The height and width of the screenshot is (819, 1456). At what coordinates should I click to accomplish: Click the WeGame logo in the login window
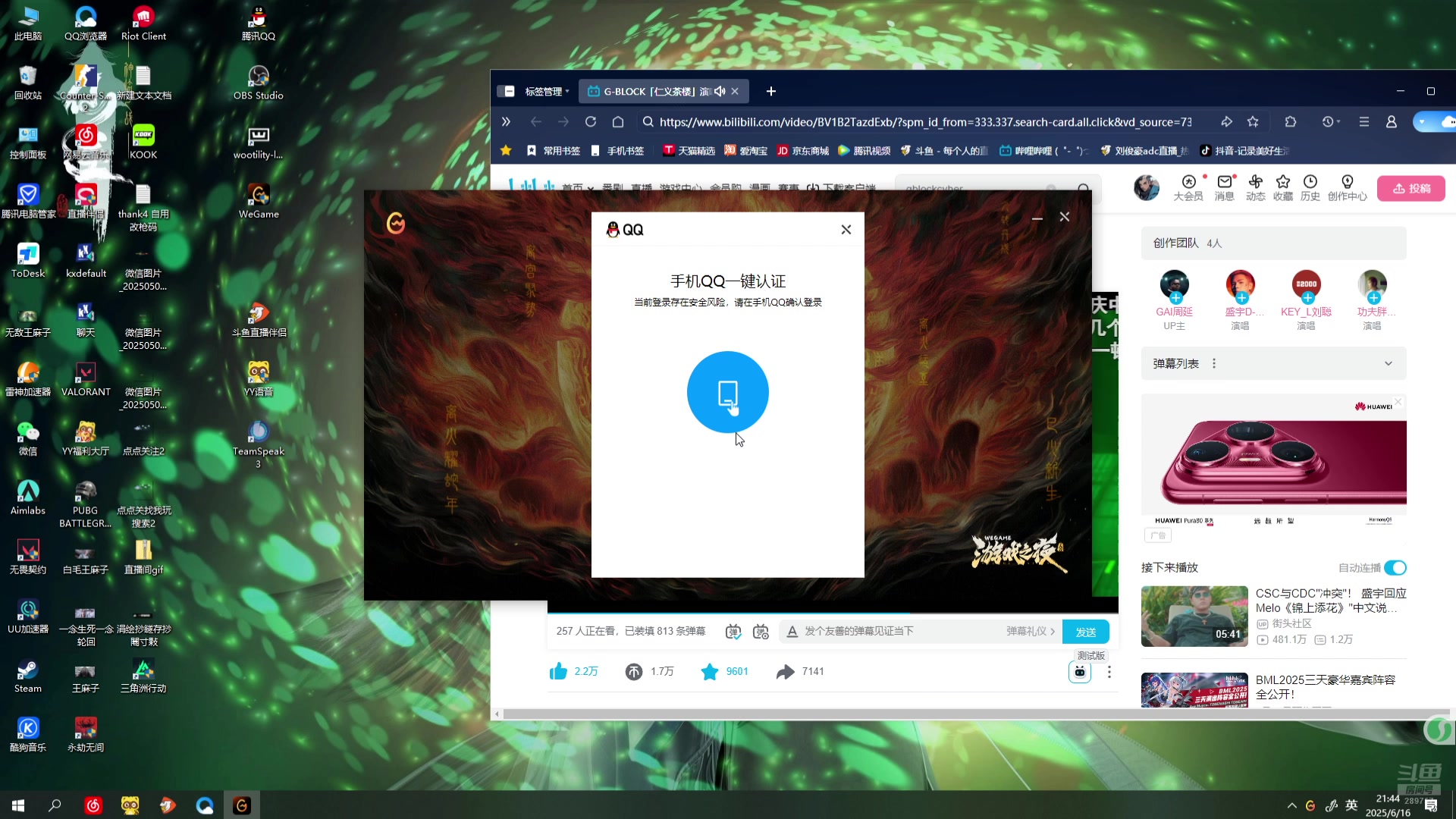pyautogui.click(x=396, y=223)
